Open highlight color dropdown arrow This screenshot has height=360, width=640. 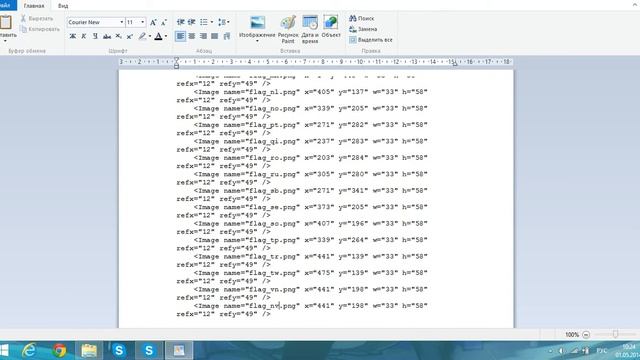pyautogui.click(x=150, y=36)
